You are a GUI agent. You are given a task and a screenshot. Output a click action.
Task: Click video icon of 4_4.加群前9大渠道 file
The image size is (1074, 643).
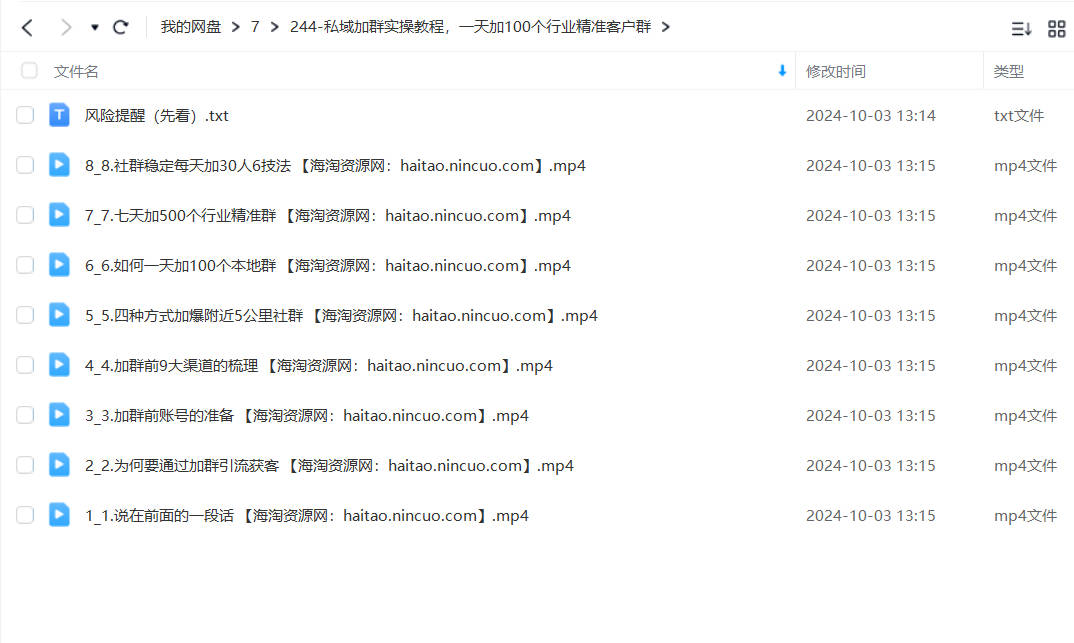pos(60,365)
